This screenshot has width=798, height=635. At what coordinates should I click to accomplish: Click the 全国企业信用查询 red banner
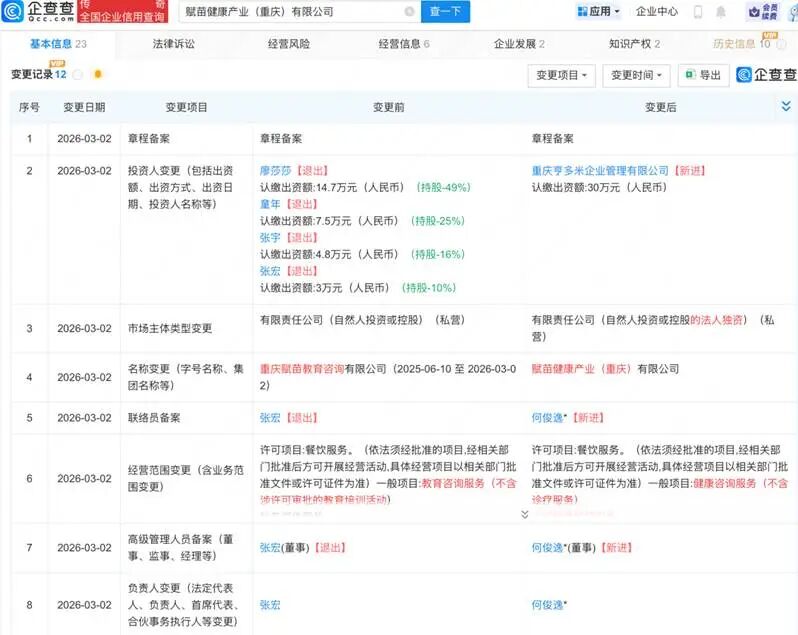[x=122, y=11]
